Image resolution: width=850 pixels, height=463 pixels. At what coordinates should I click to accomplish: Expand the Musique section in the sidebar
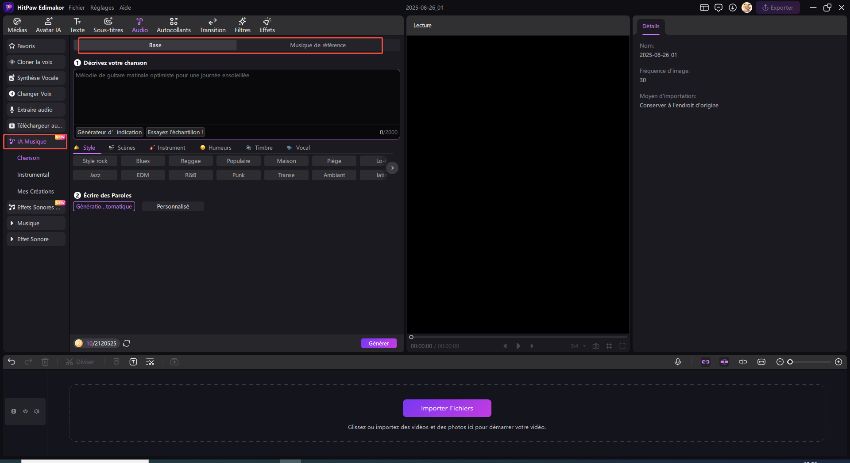coord(35,223)
